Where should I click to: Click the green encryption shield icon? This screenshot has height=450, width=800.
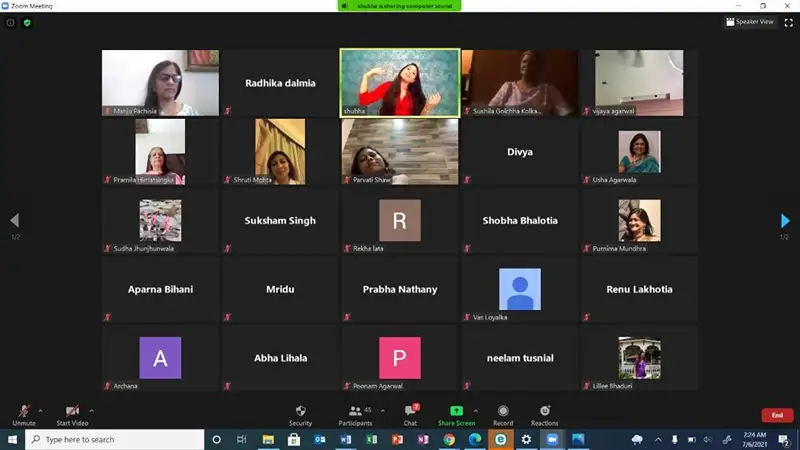(x=27, y=22)
